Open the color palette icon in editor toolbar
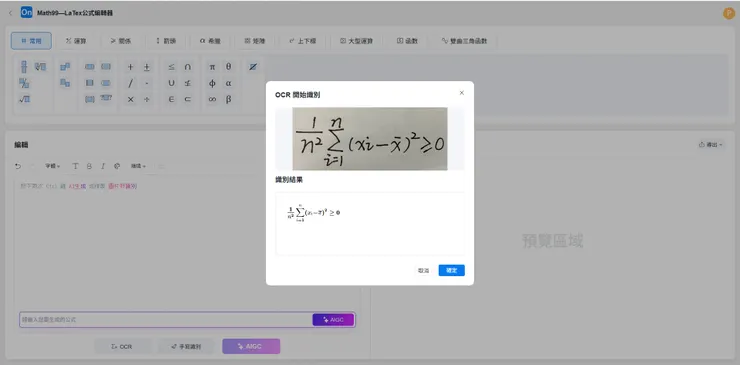740x365 pixels. click(x=117, y=166)
